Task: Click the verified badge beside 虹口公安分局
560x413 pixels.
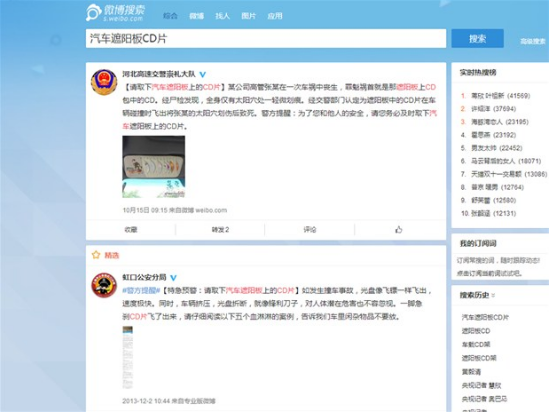Action: click(173, 277)
